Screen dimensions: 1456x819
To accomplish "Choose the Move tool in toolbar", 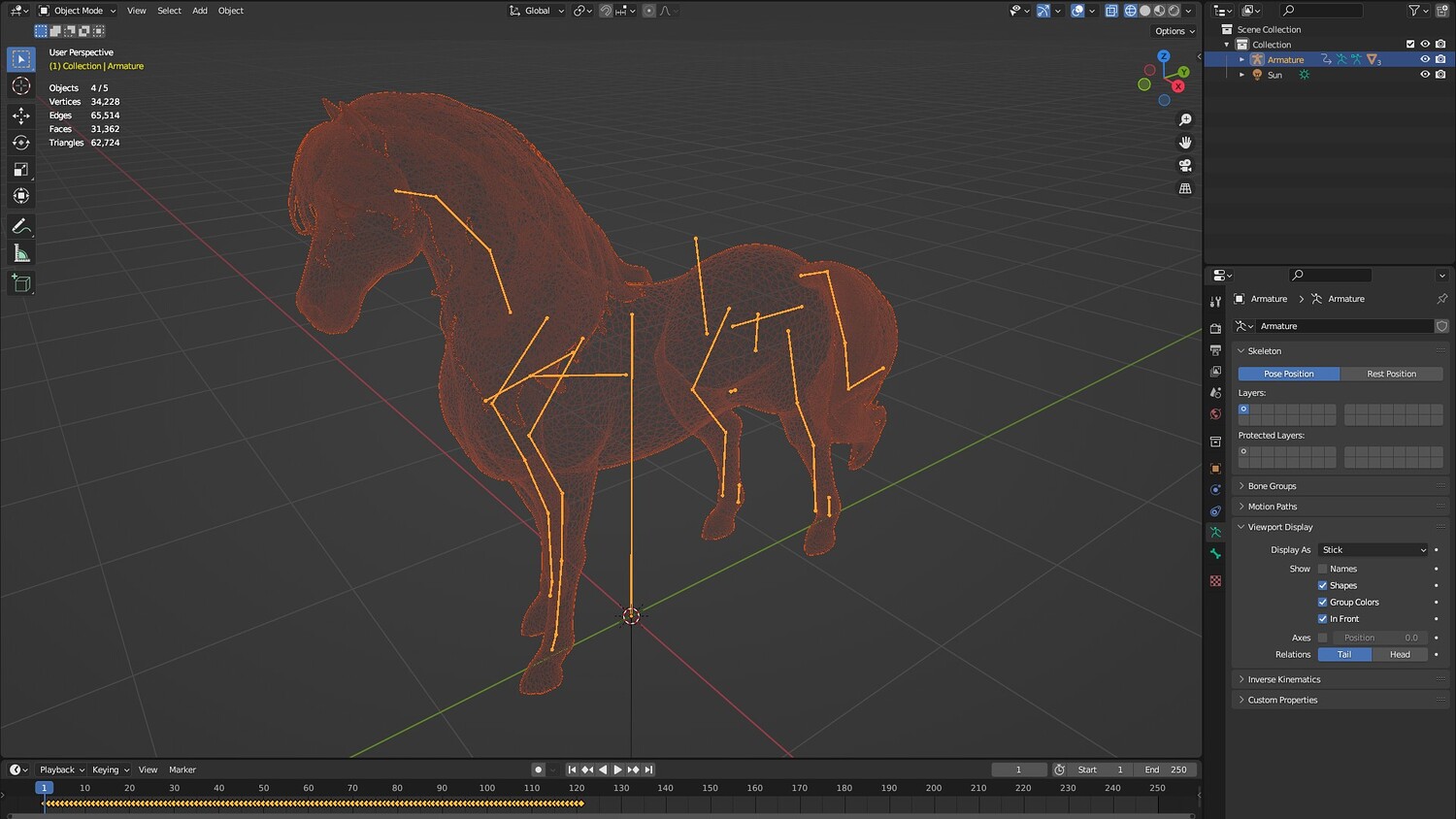I will click(x=20, y=115).
